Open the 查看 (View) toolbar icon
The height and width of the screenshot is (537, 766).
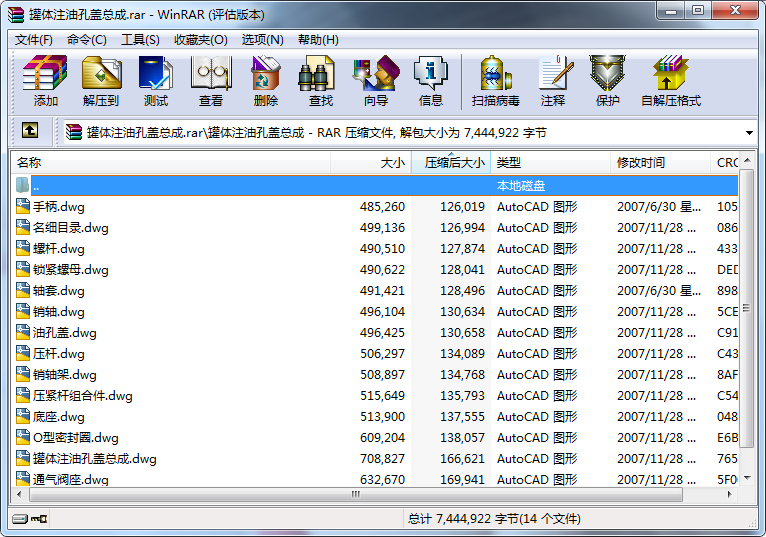tap(211, 73)
